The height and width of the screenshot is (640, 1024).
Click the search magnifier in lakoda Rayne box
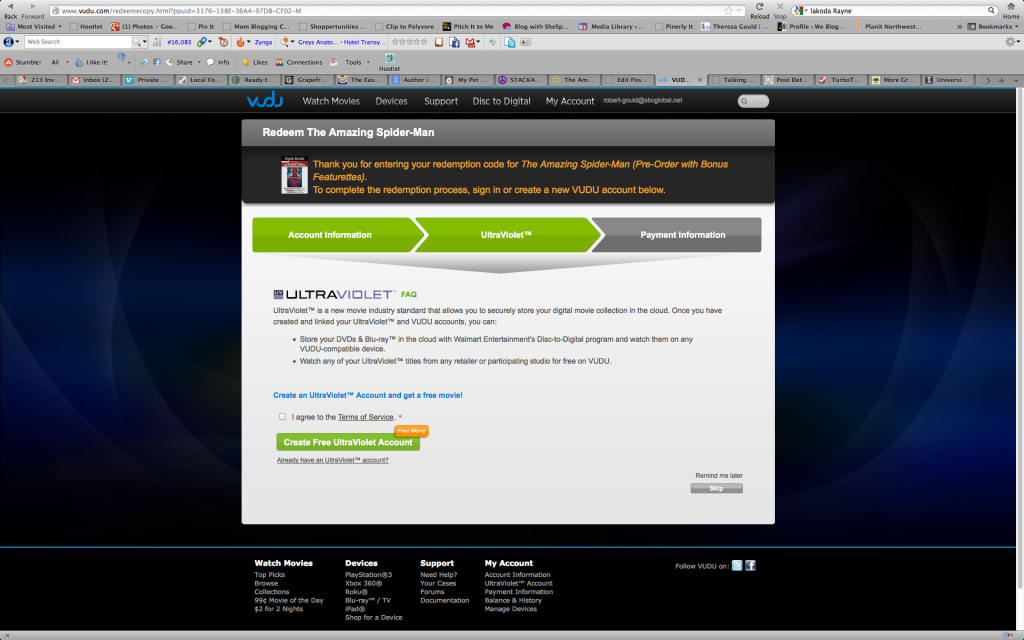991,10
